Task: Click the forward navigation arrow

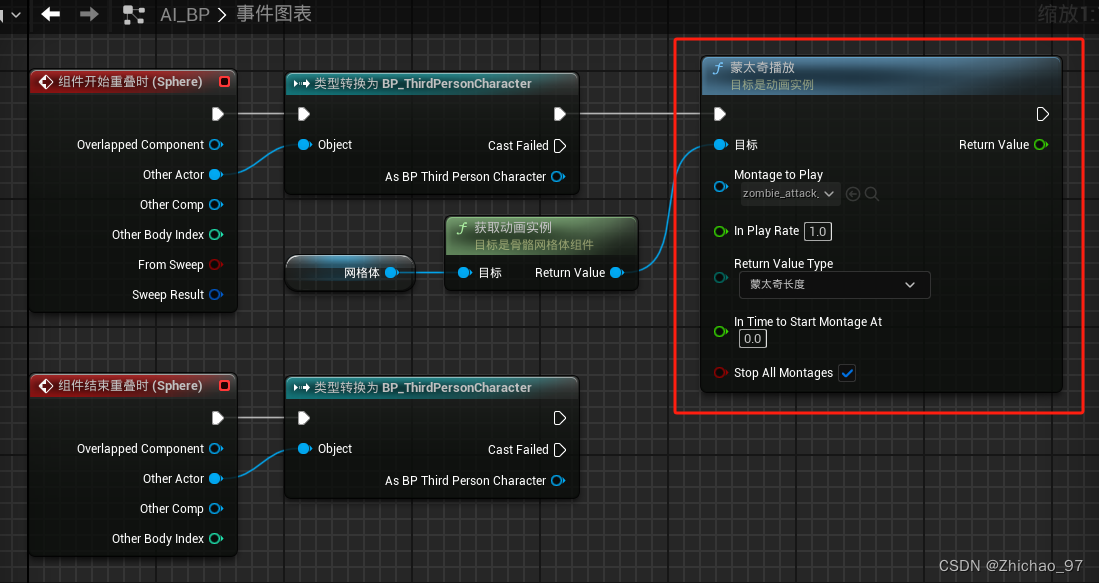Action: (x=89, y=14)
